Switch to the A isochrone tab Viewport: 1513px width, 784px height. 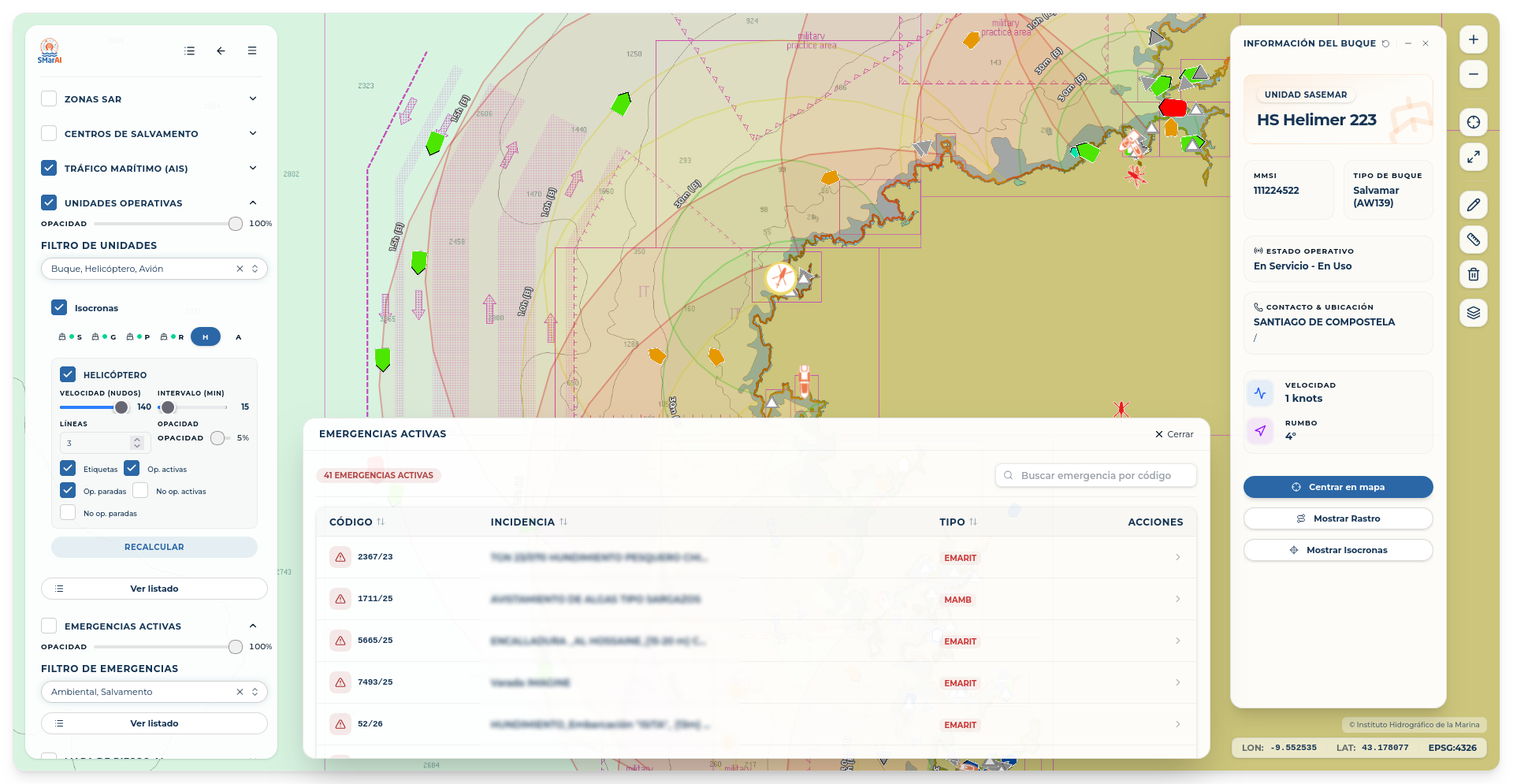pos(239,336)
